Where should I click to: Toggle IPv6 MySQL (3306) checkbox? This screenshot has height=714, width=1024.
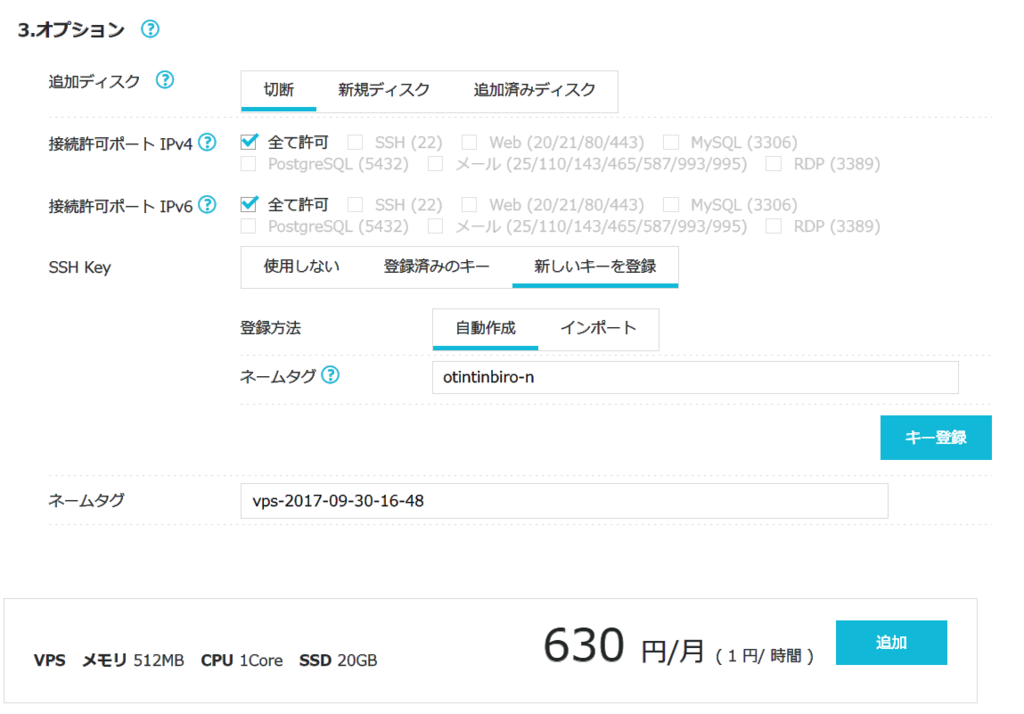(671, 204)
